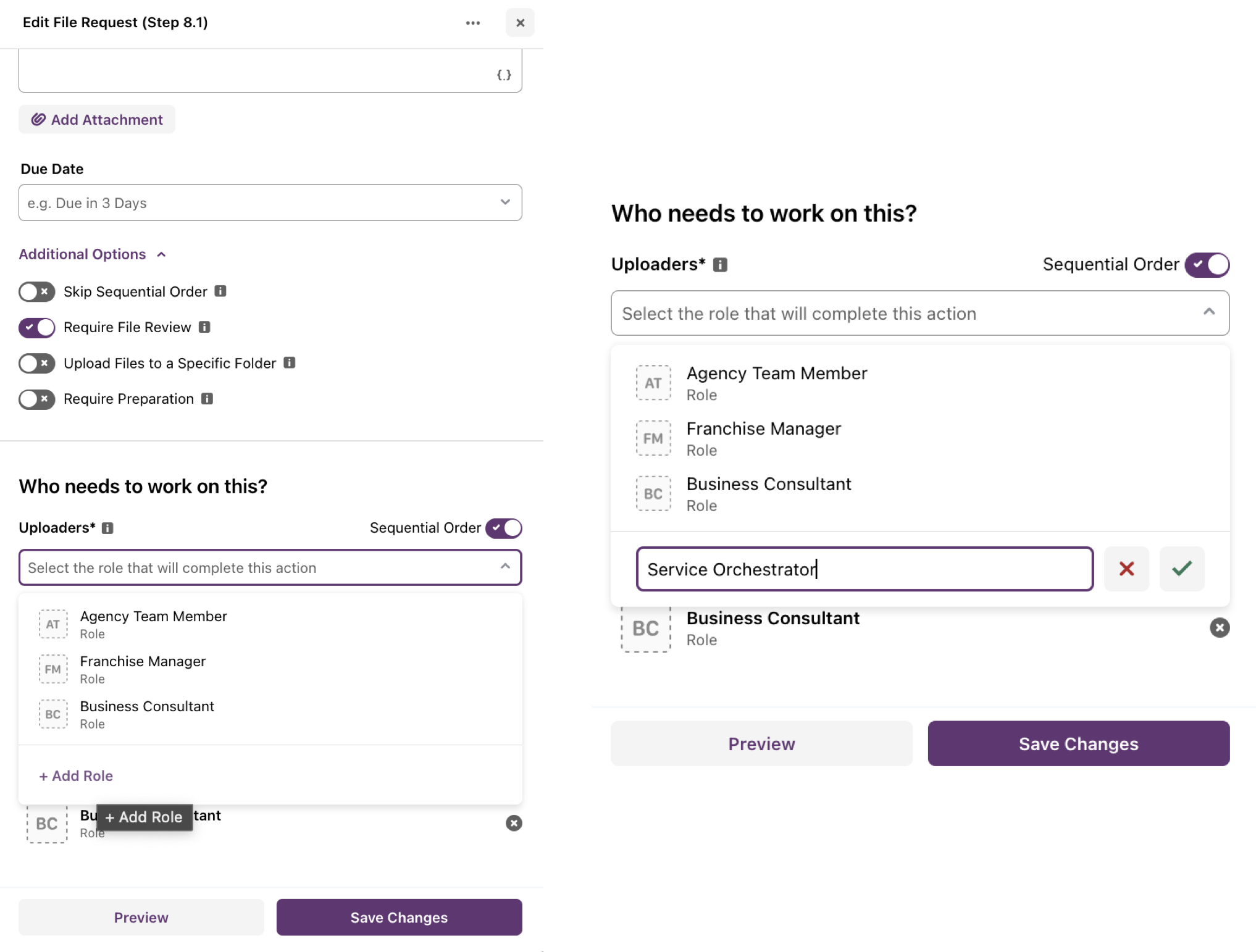Choose Franchise Manager in the right dropdown list

click(x=763, y=438)
